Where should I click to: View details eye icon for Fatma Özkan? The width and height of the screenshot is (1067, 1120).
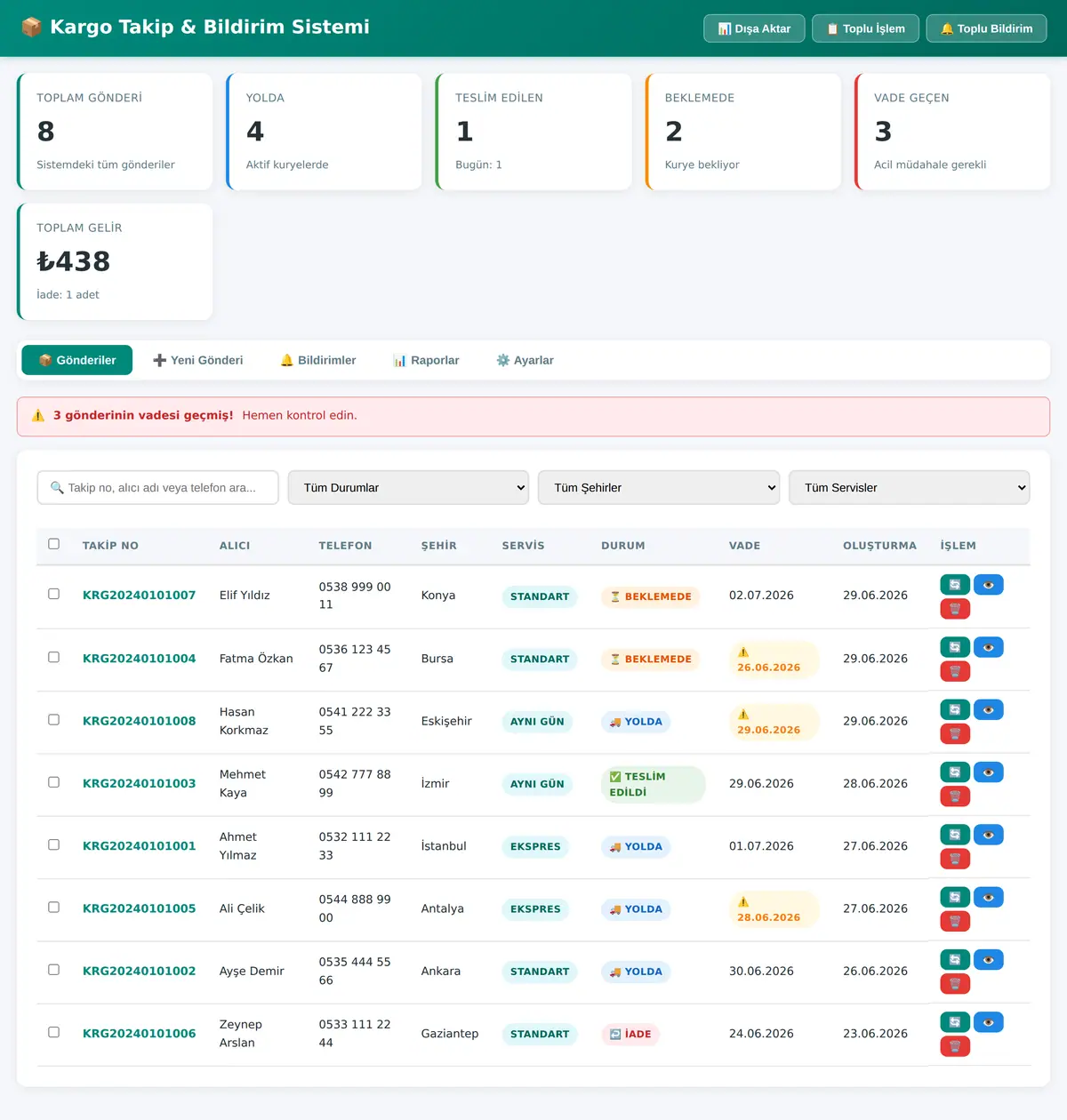point(989,647)
